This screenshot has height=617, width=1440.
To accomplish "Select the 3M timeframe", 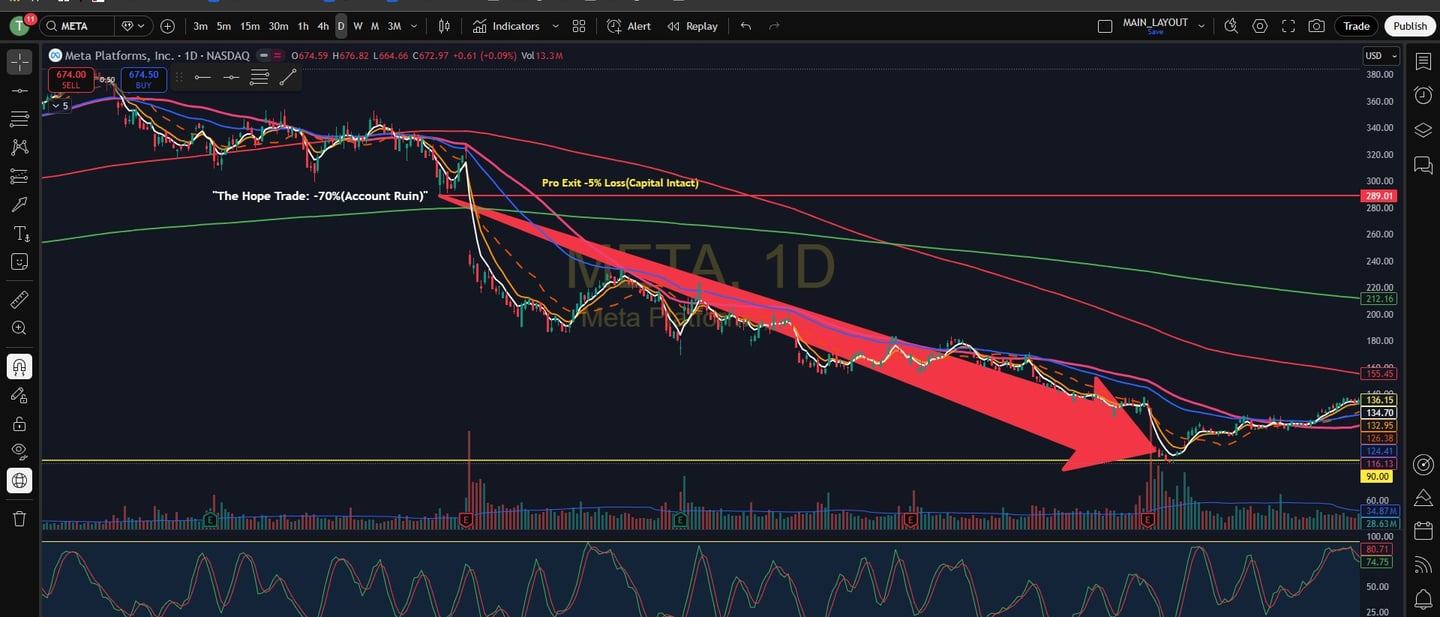I will point(394,26).
